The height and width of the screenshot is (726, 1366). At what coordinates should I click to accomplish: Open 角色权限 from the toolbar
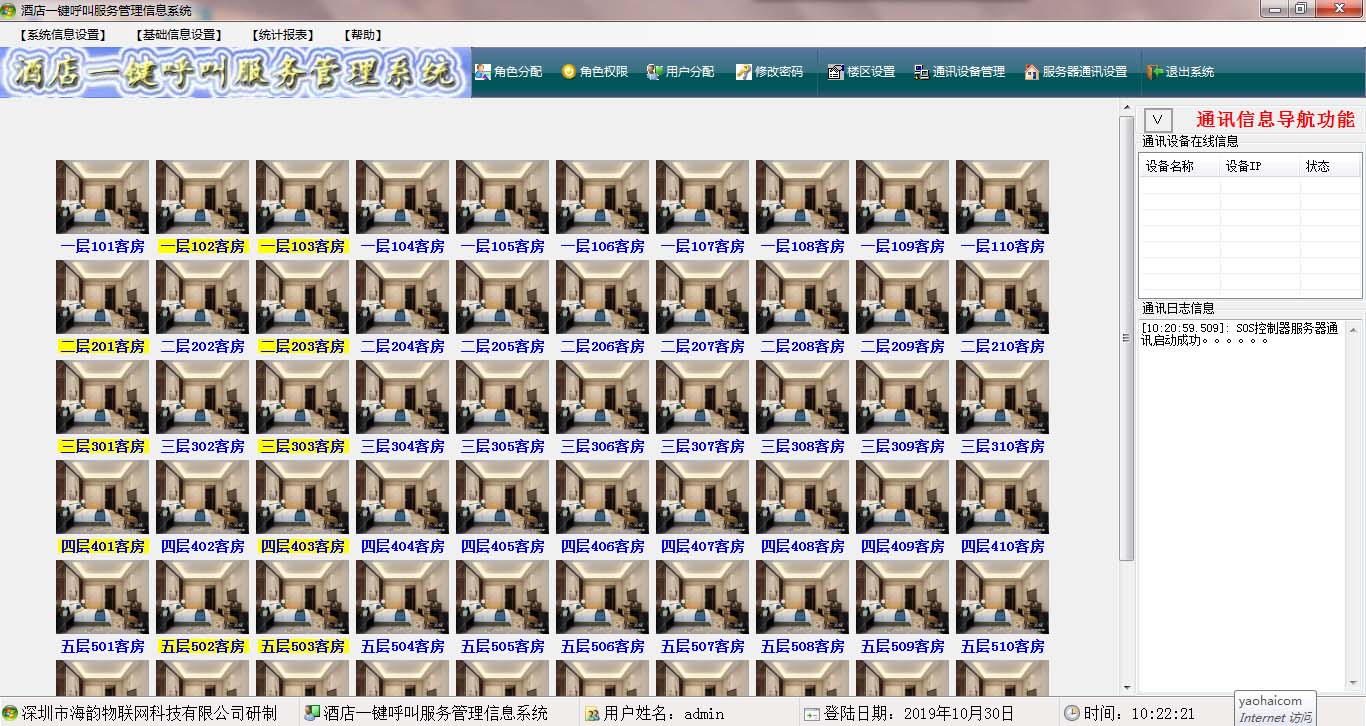(569, 72)
